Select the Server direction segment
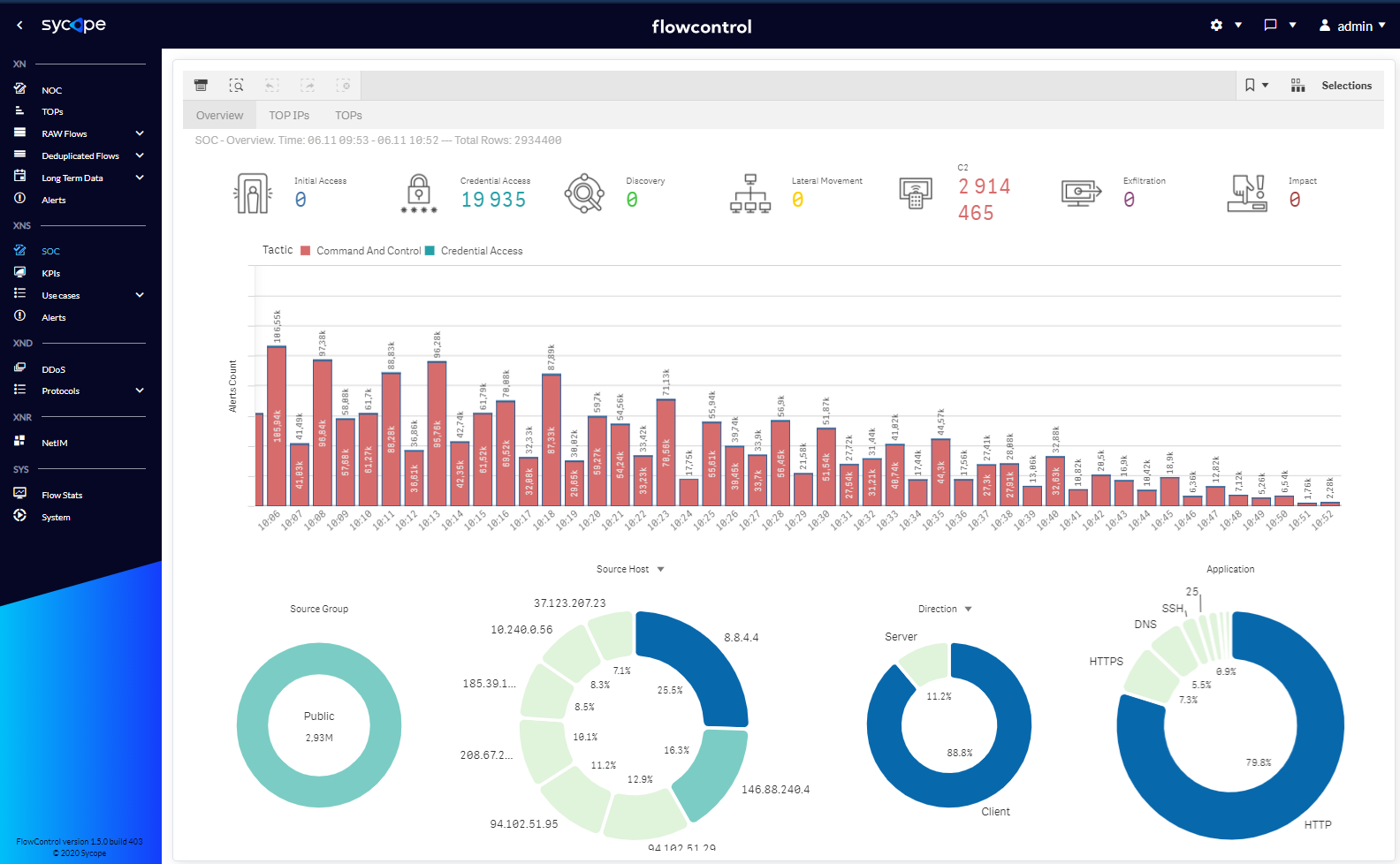This screenshot has width=1400, height=864. pos(926,663)
